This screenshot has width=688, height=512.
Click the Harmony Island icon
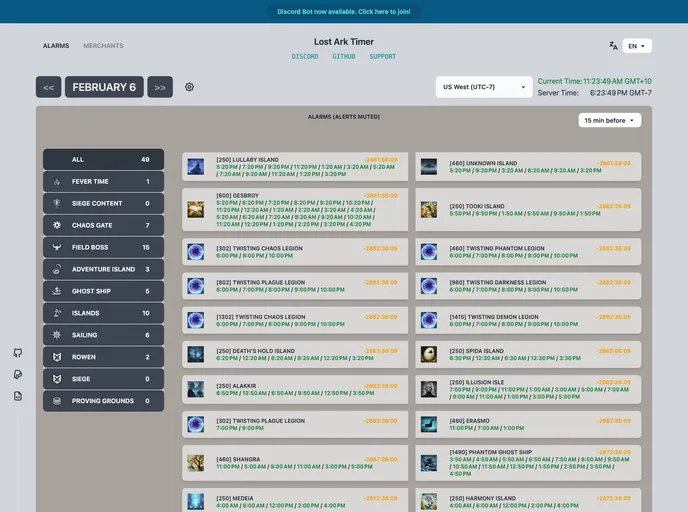pos(429,501)
